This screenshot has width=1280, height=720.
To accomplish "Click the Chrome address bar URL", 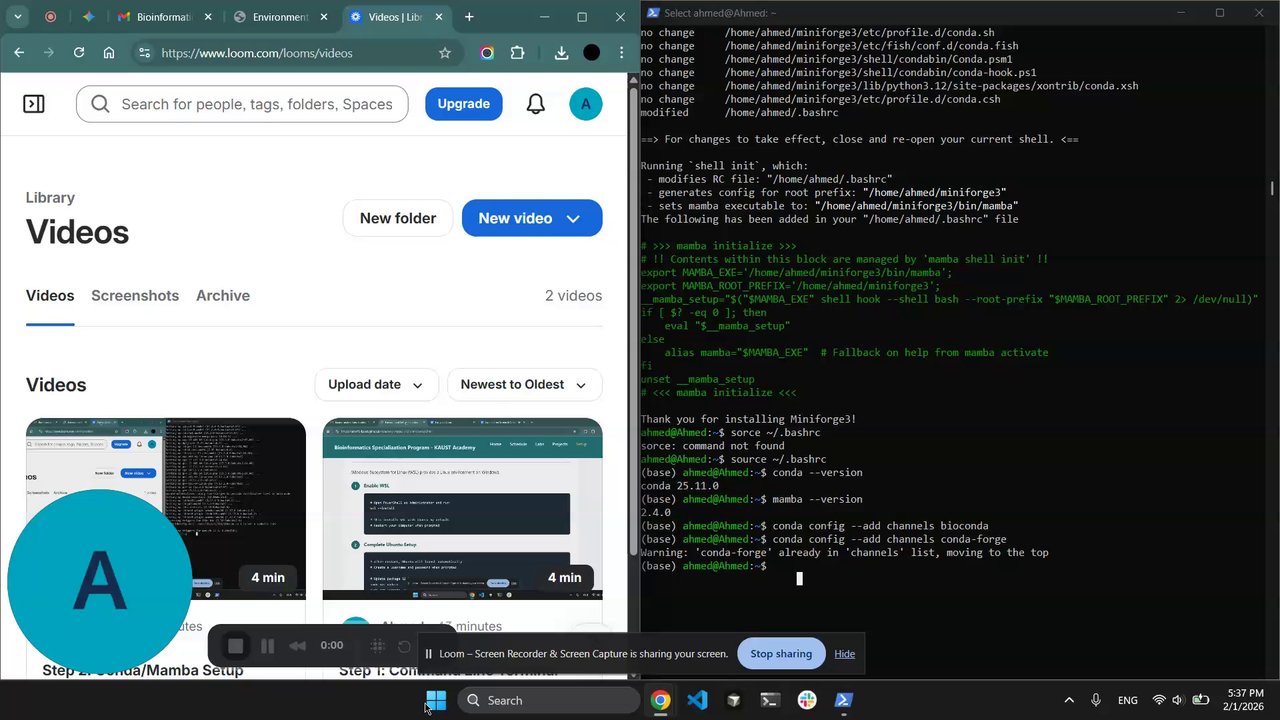I will click(257, 53).
